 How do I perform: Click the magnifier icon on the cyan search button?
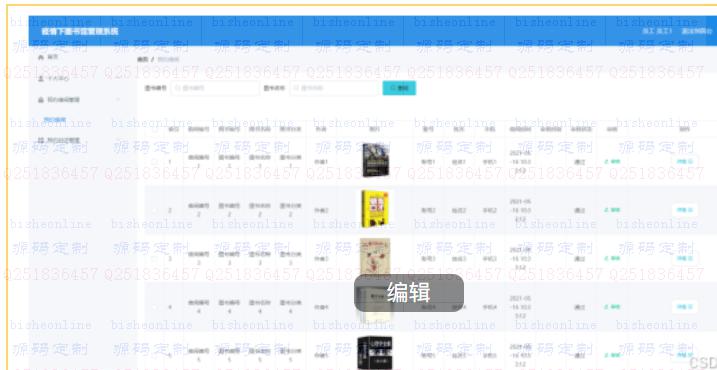pyautogui.click(x=393, y=88)
